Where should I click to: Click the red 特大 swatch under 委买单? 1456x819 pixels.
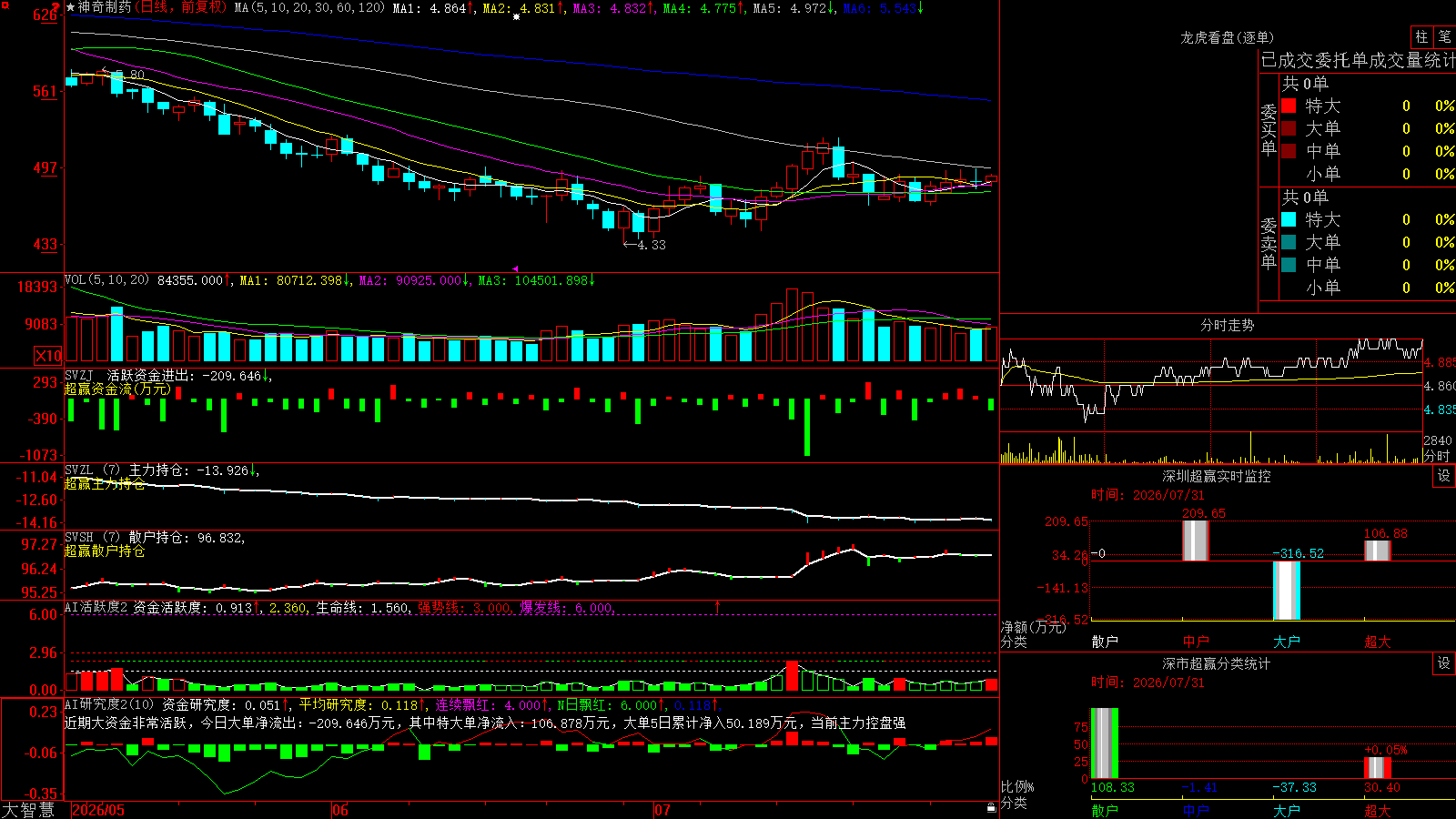click(x=1289, y=106)
